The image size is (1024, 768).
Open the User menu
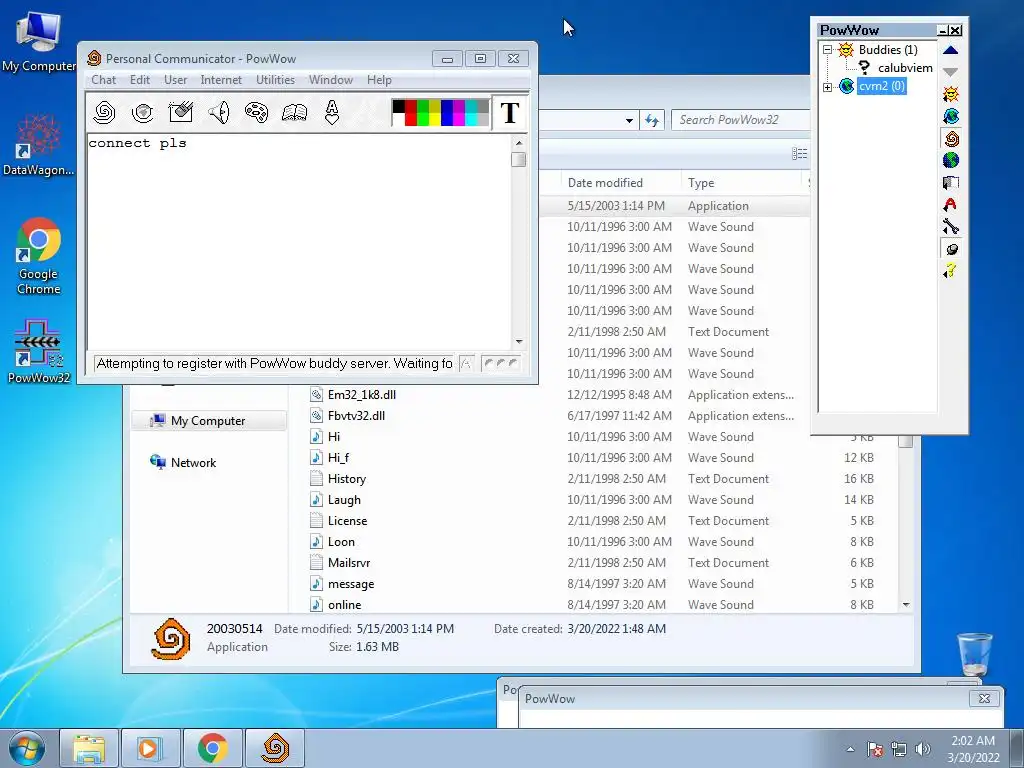175,80
